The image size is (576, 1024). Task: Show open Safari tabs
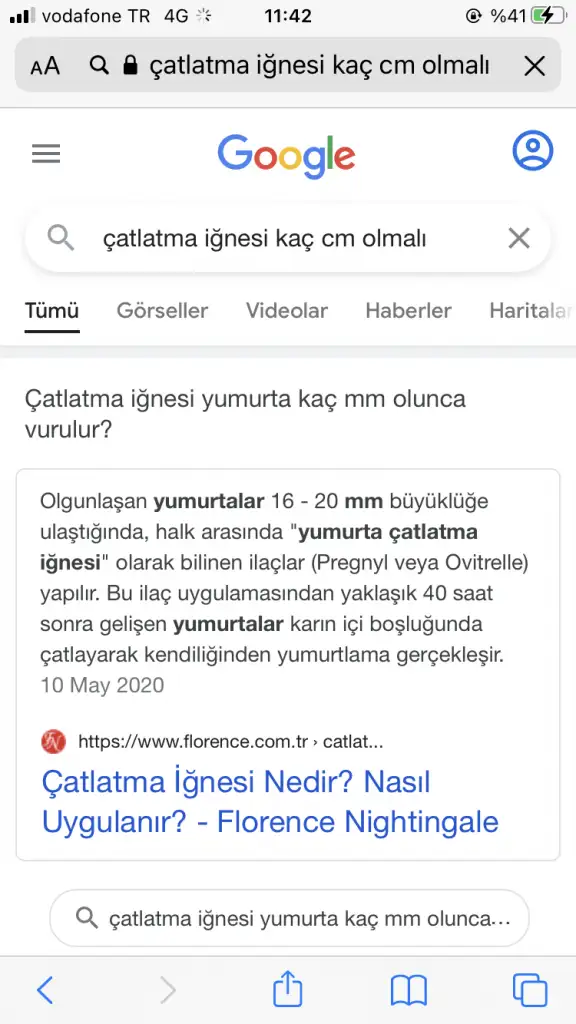coord(530,991)
